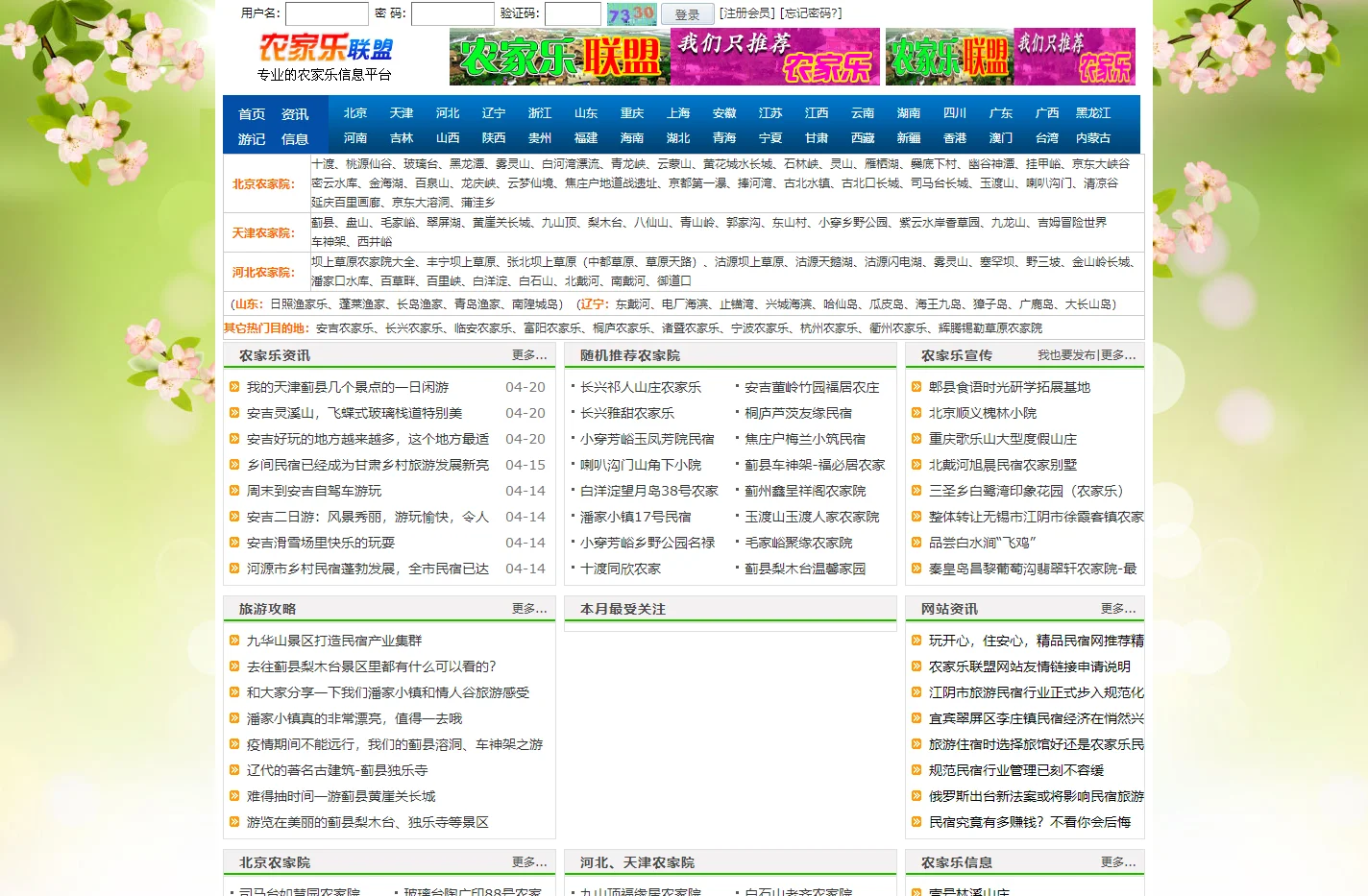Viewport: 1368px width, 896px height.
Task: Open 白洋淀鸳鸯岛38号农家 recommendation
Action: pos(649,491)
